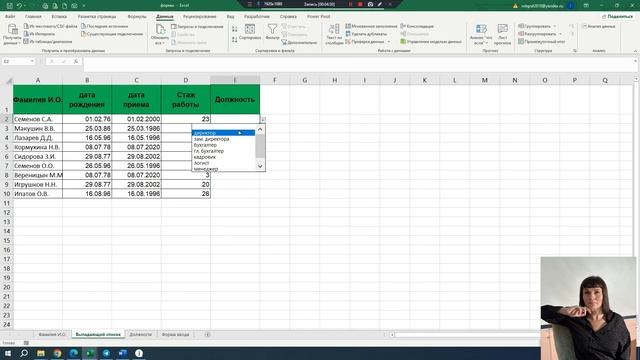
Task: Select директор from the dropdown list
Action: tap(223, 133)
